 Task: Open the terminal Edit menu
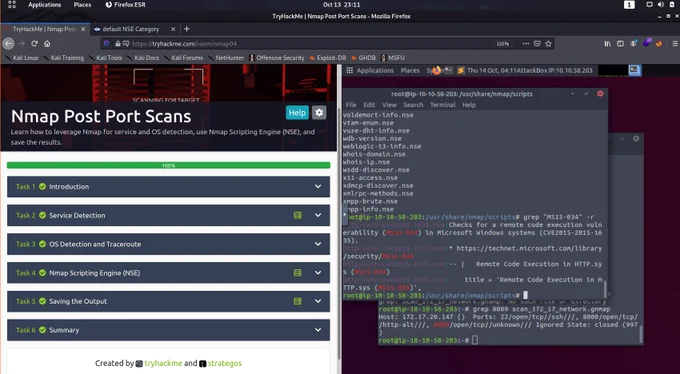pyautogui.click(x=369, y=105)
